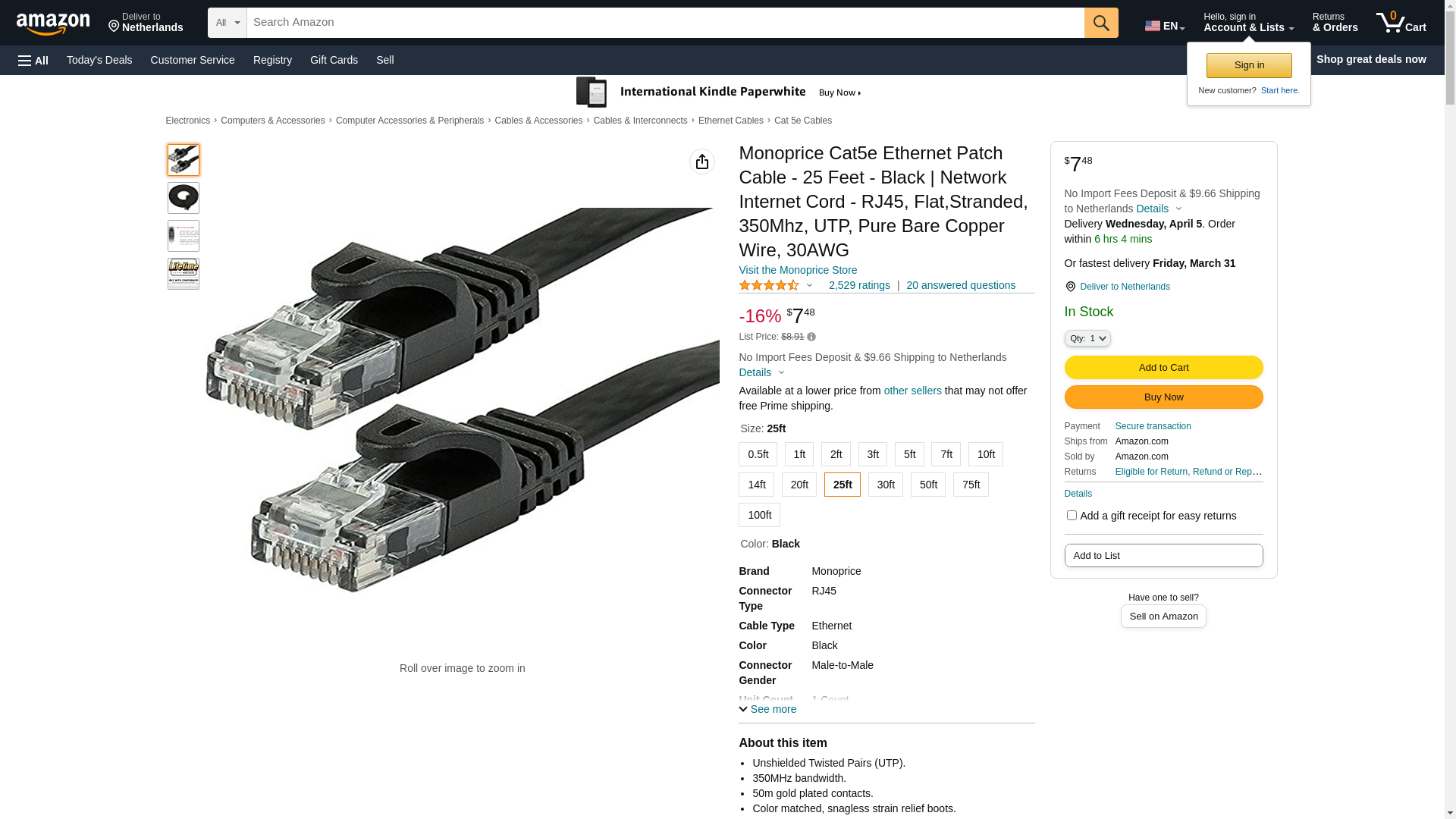This screenshot has width=1456, height=819.
Task: Click the List Price info icon
Action: pos(811,337)
